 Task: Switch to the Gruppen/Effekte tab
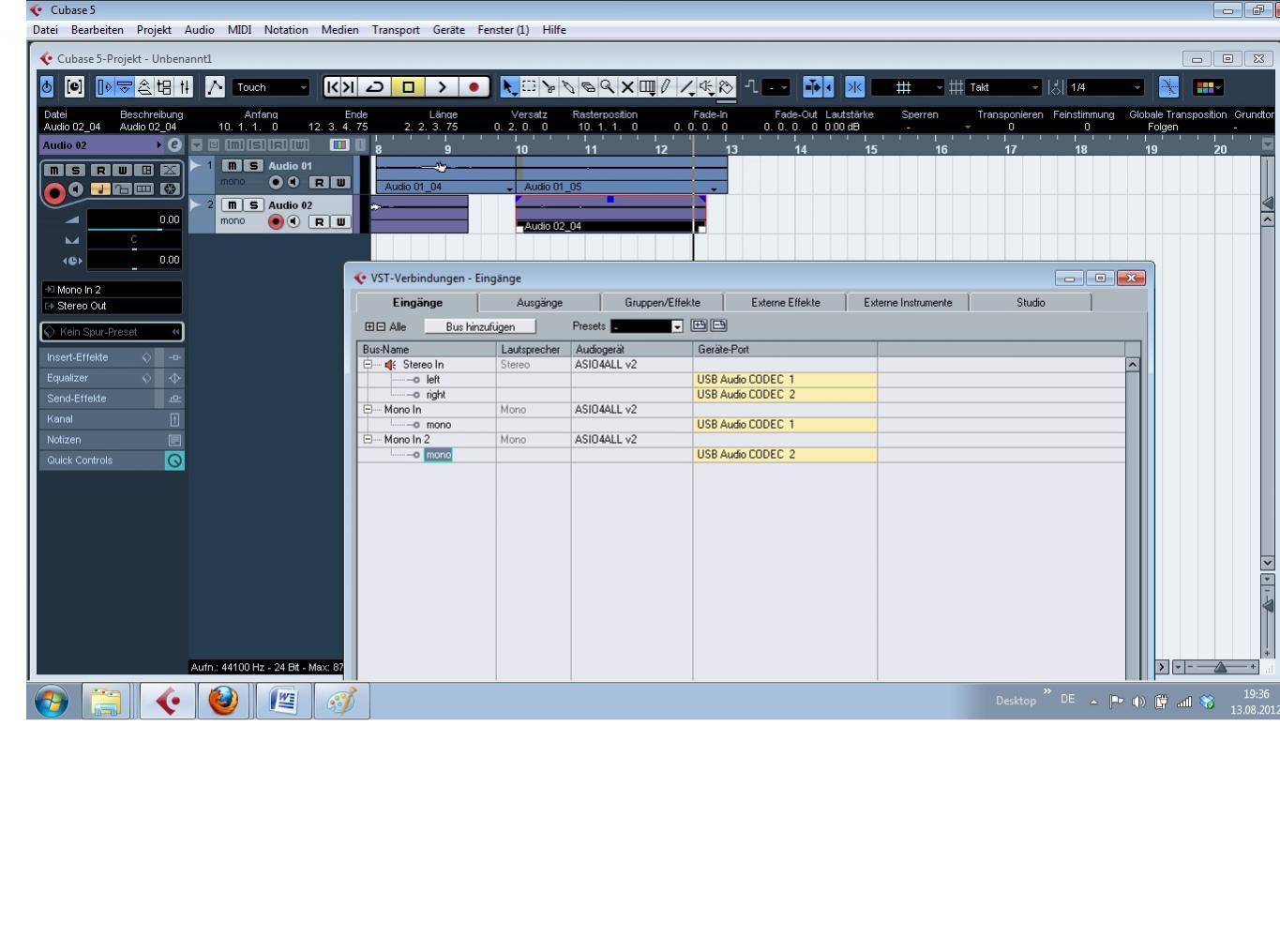click(x=662, y=303)
